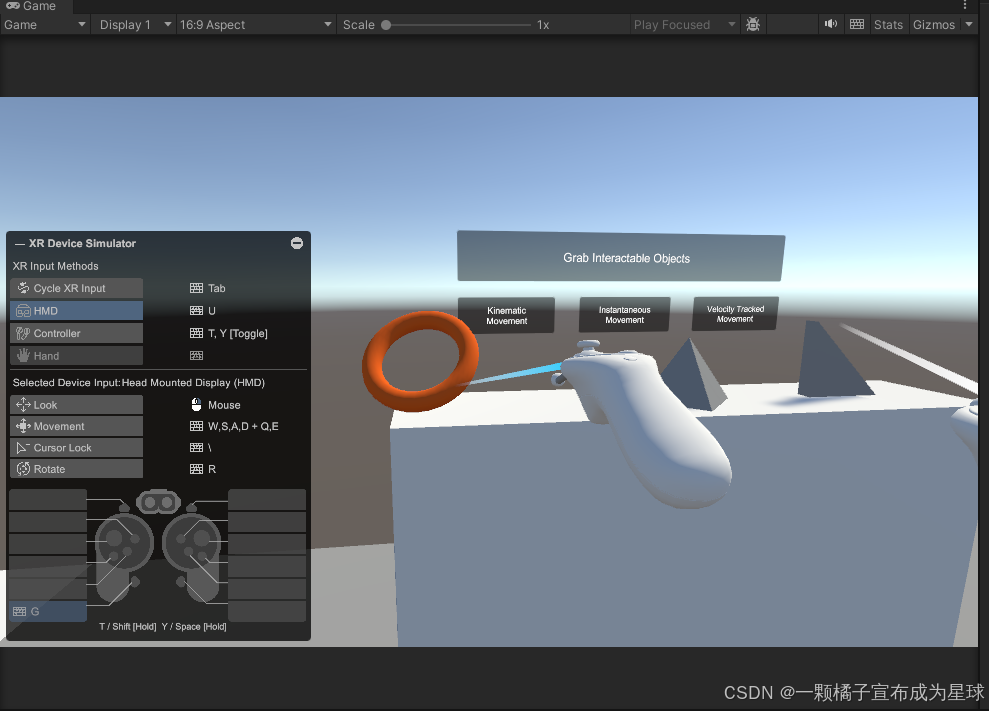This screenshot has height=711, width=989.
Task: Toggle the Stats overlay
Action: coord(888,24)
